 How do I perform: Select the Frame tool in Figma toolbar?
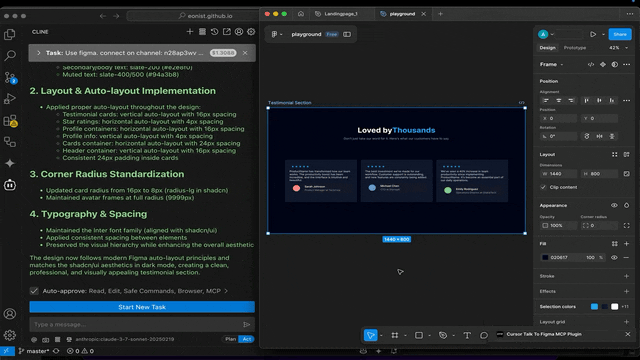[395, 335]
